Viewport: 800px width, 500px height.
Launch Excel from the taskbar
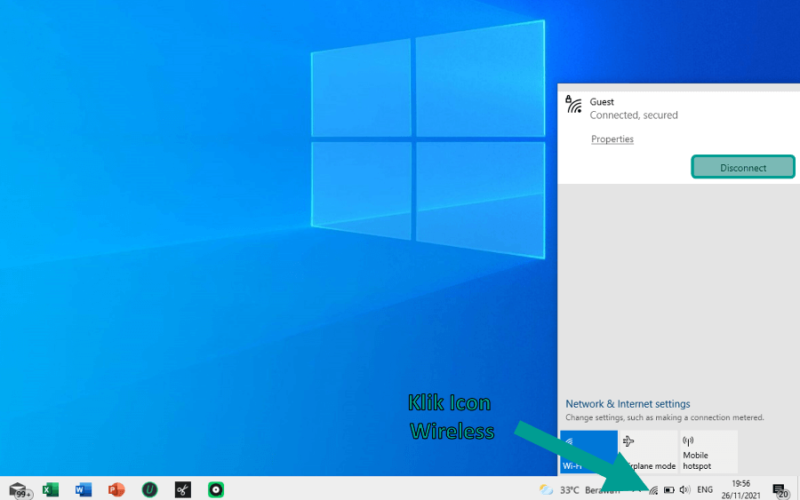51,490
